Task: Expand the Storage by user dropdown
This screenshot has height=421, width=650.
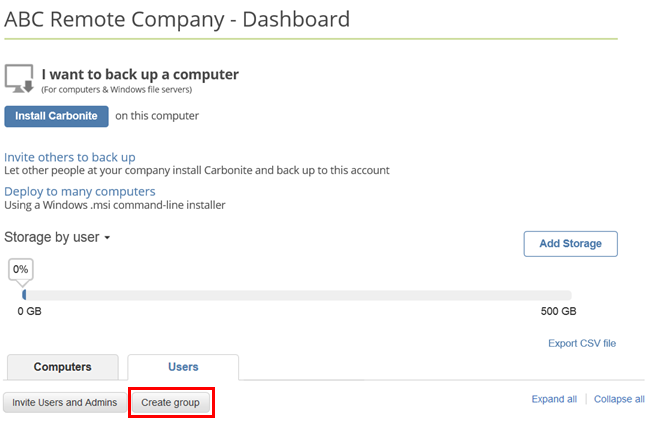Action: coord(56,237)
